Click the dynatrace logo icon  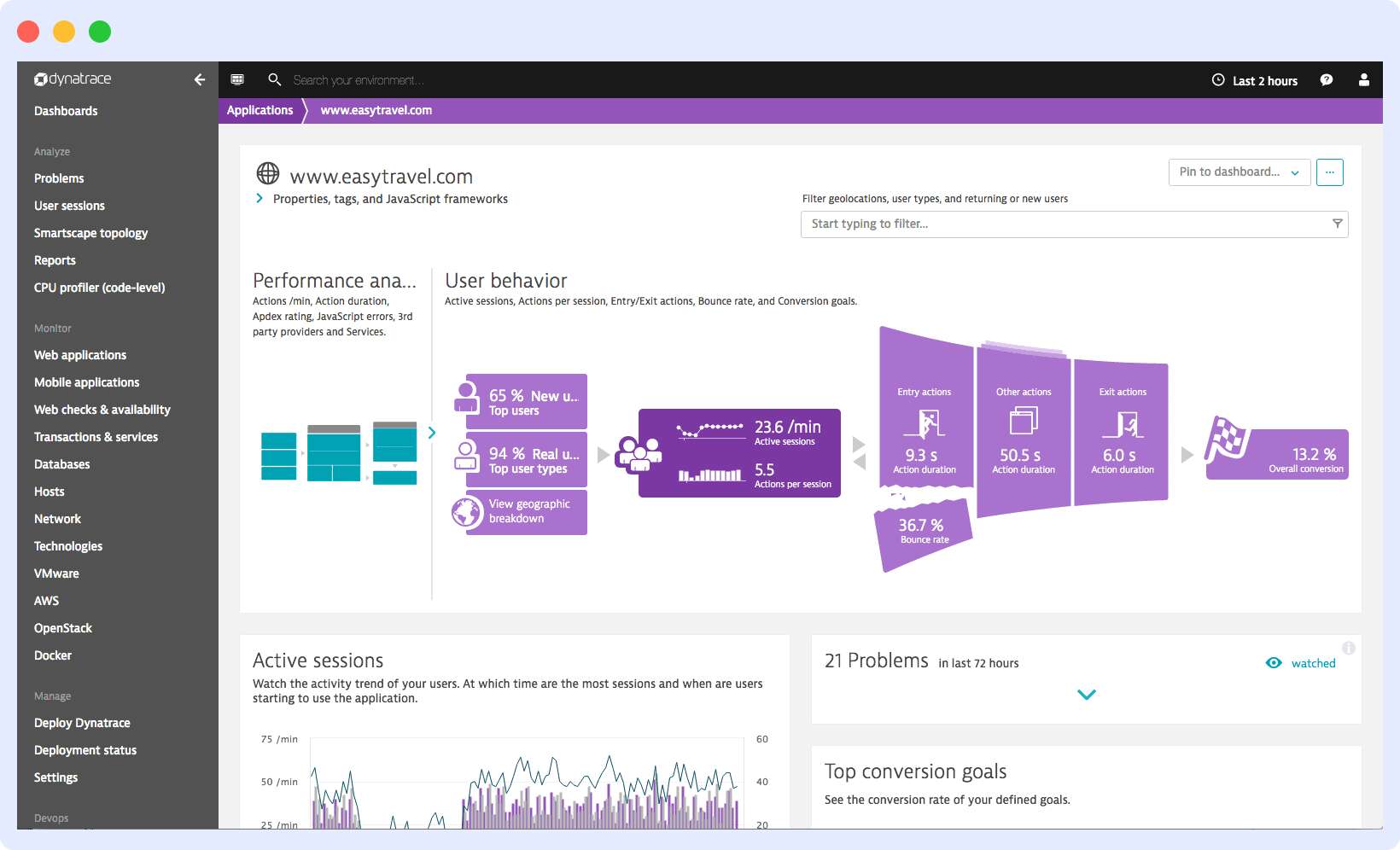(40, 79)
